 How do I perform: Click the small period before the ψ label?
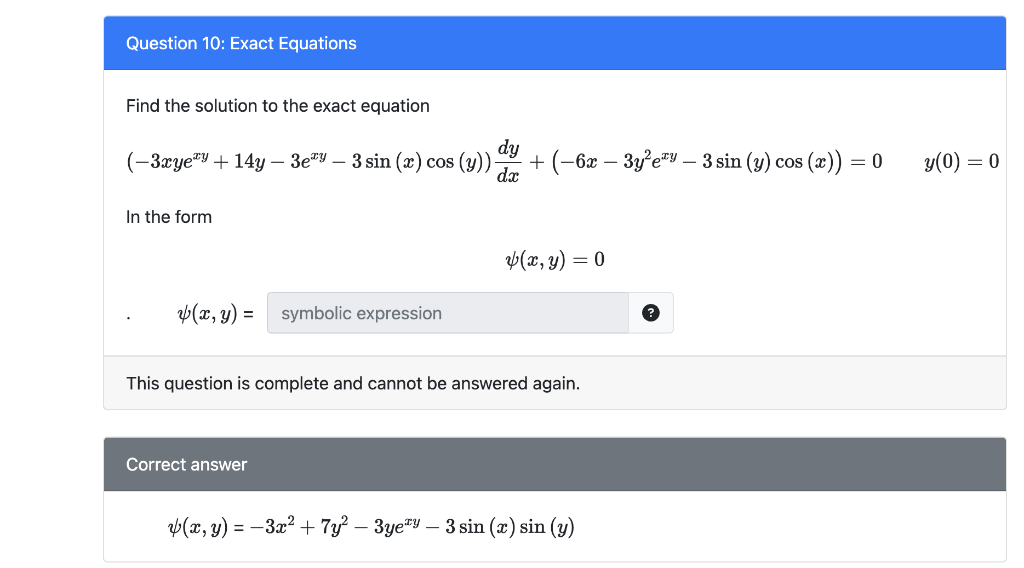click(x=129, y=318)
